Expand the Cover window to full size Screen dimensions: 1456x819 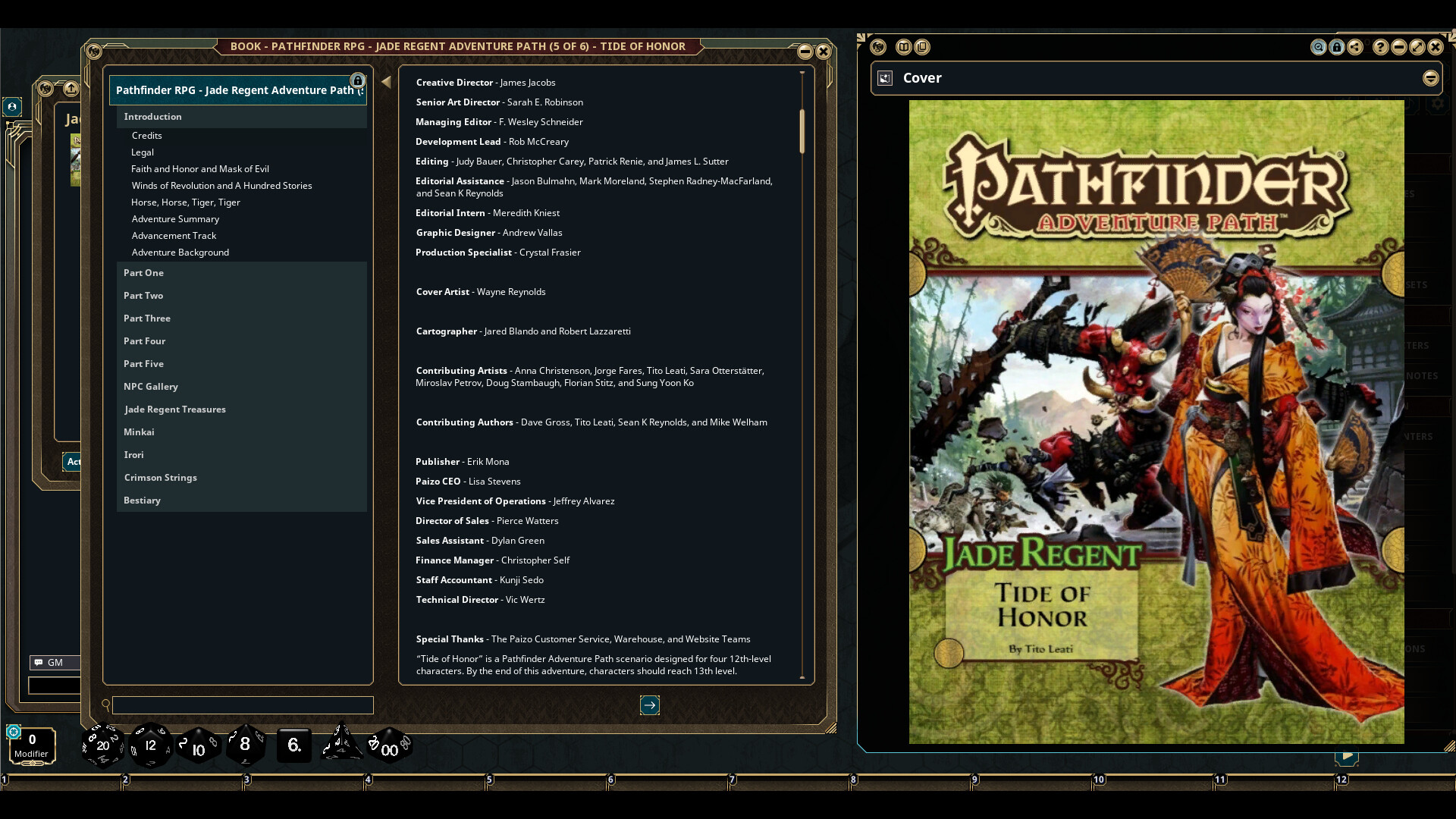point(1417,47)
